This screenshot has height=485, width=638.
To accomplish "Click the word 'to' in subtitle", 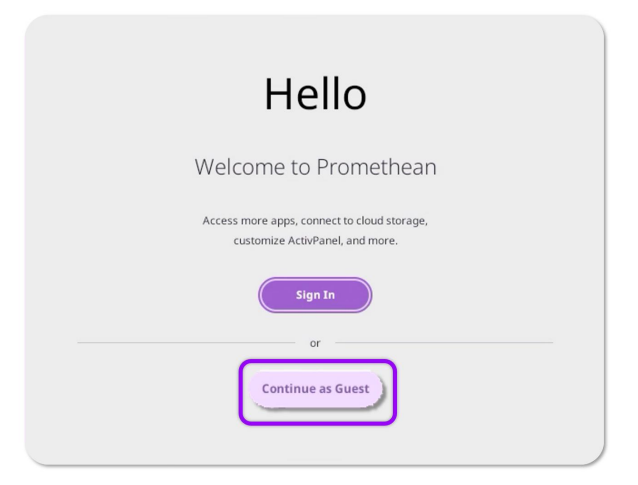I will tap(300, 167).
